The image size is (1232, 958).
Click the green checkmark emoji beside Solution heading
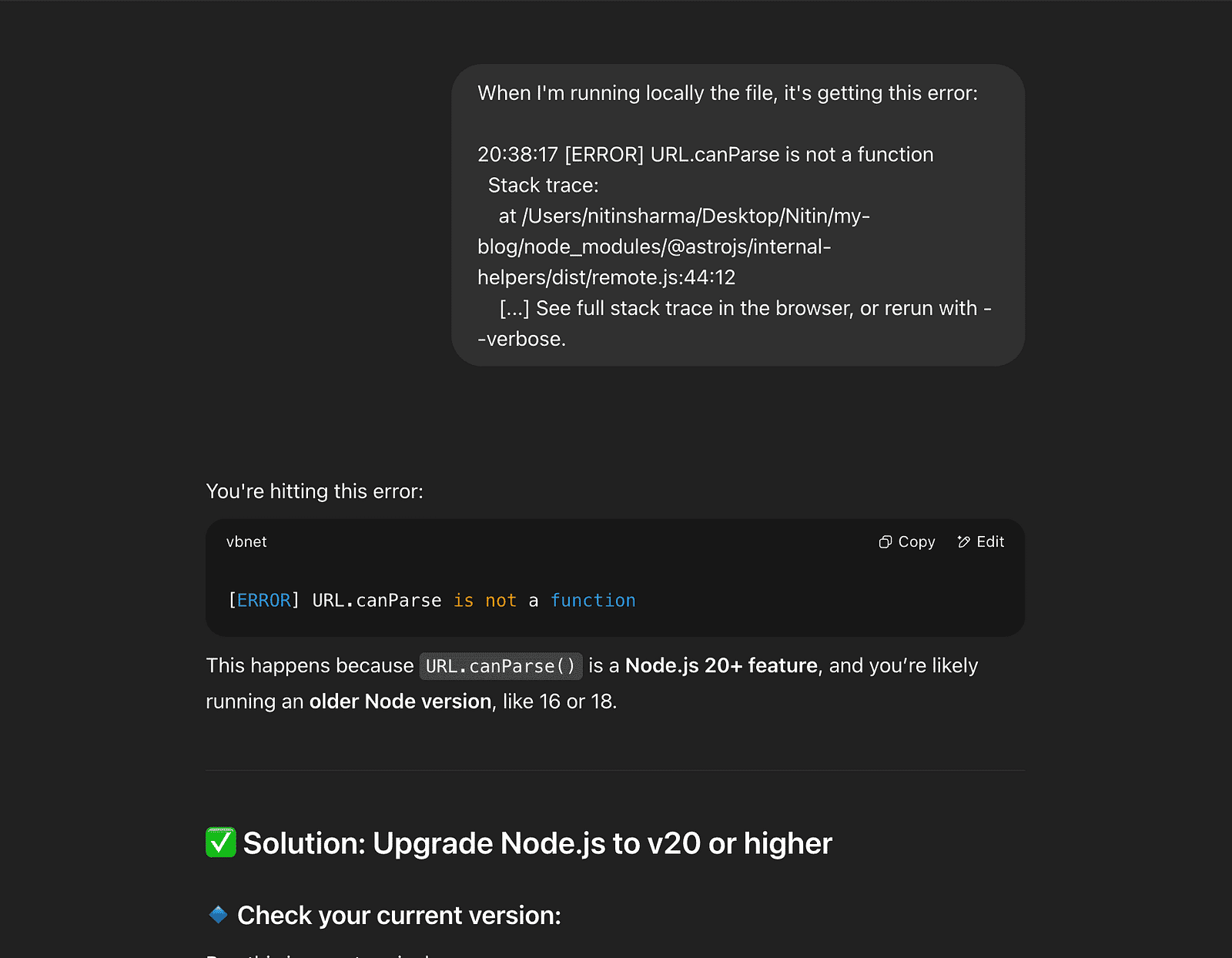point(221,842)
